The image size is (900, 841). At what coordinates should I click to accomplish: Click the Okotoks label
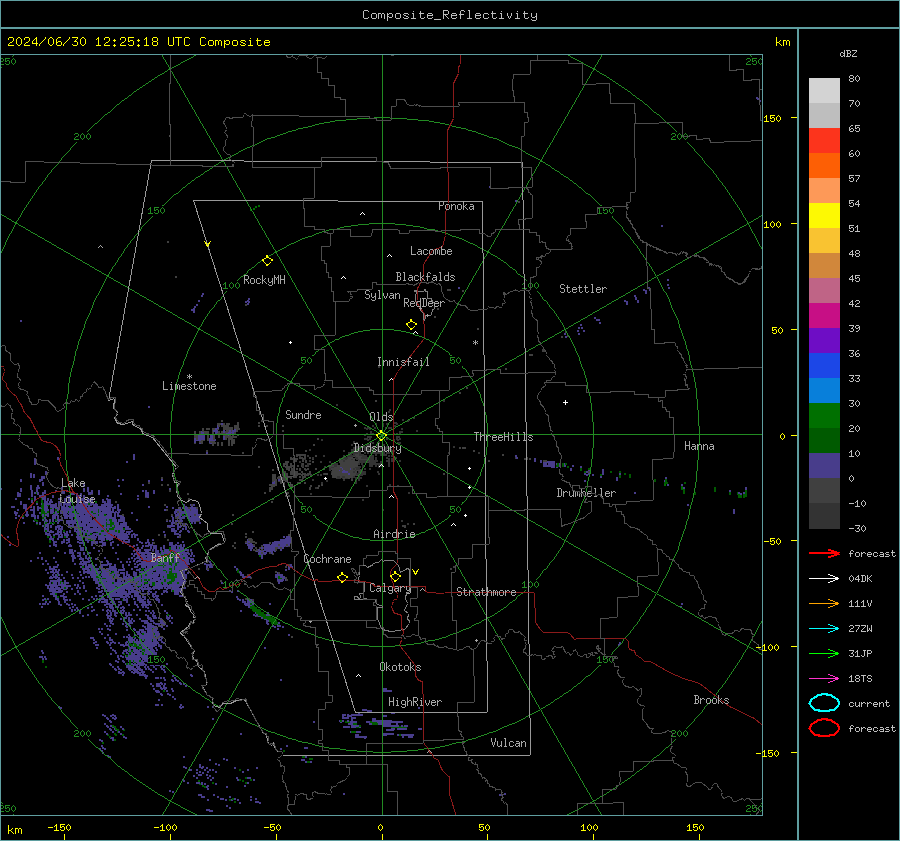tap(400, 667)
